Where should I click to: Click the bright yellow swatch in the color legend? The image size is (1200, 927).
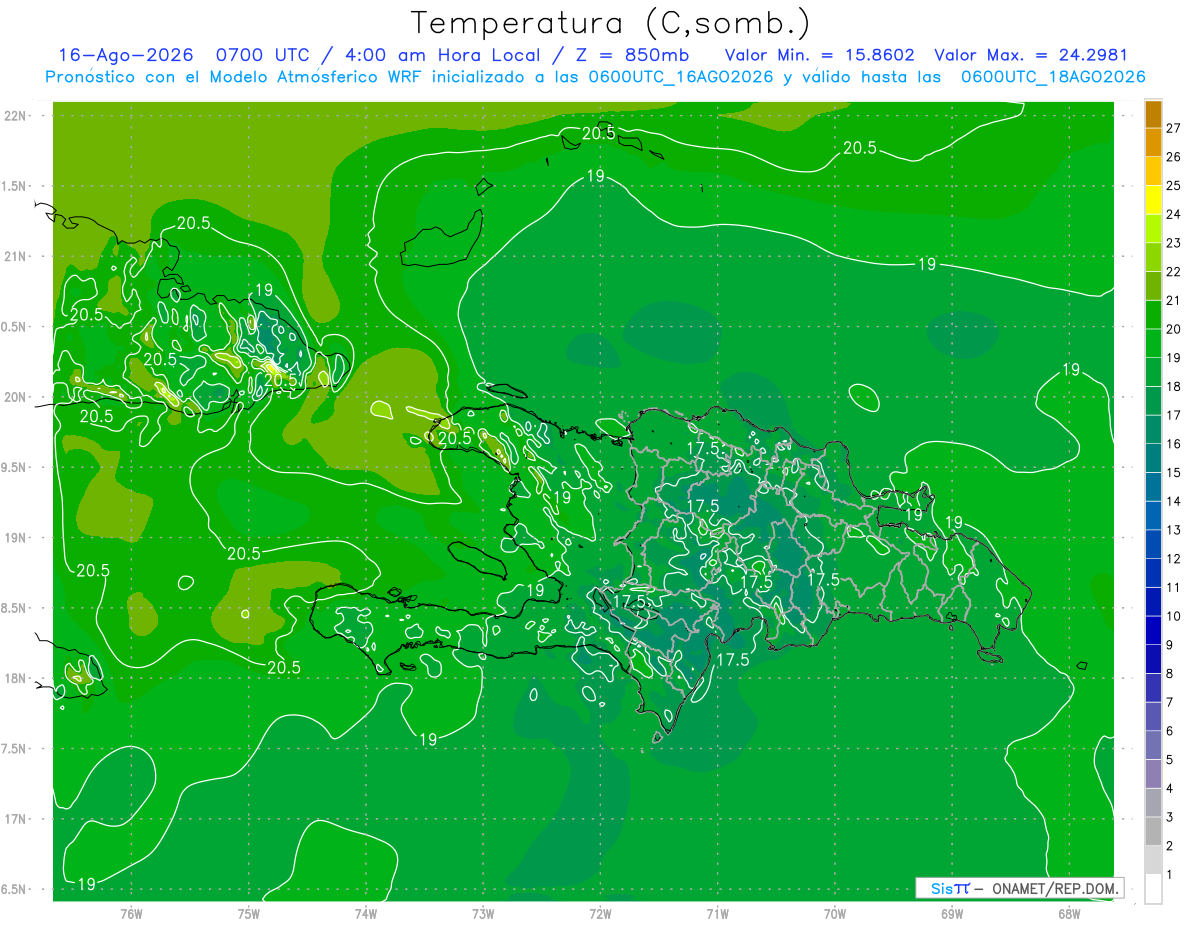(x=1153, y=200)
